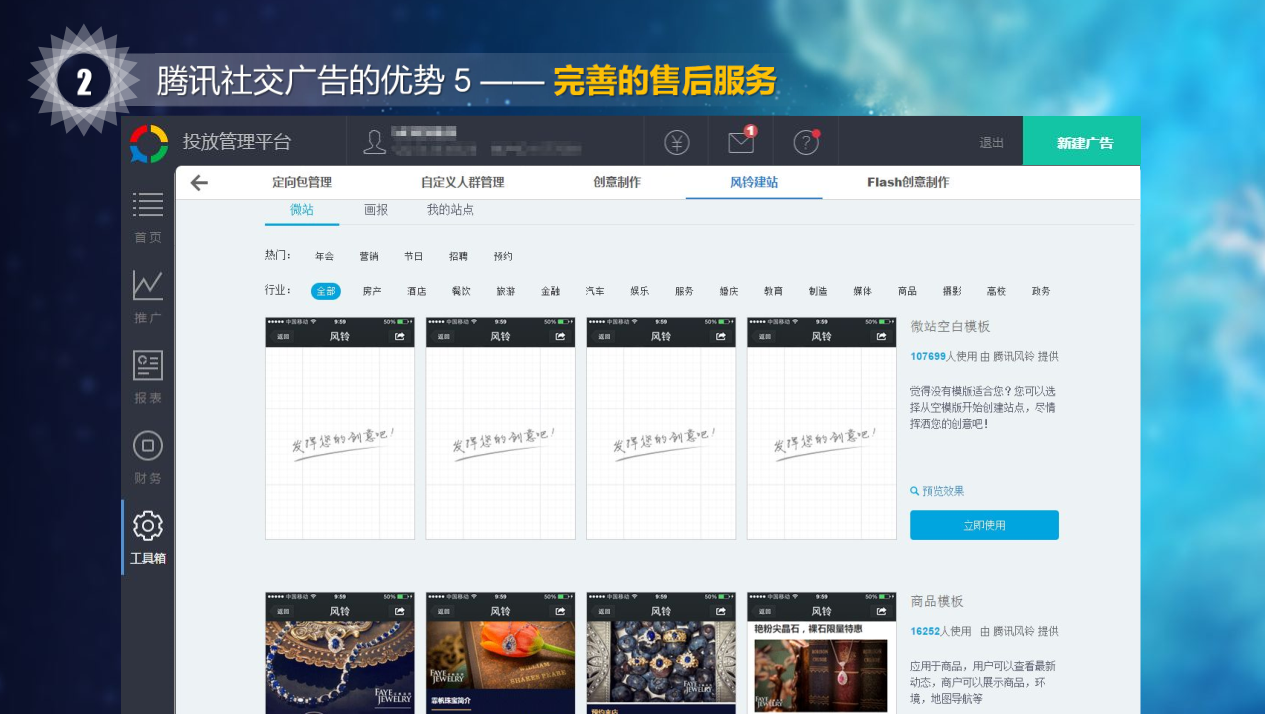Switch to 风铃建站 tab
This screenshot has height=714, width=1265.
click(x=754, y=182)
